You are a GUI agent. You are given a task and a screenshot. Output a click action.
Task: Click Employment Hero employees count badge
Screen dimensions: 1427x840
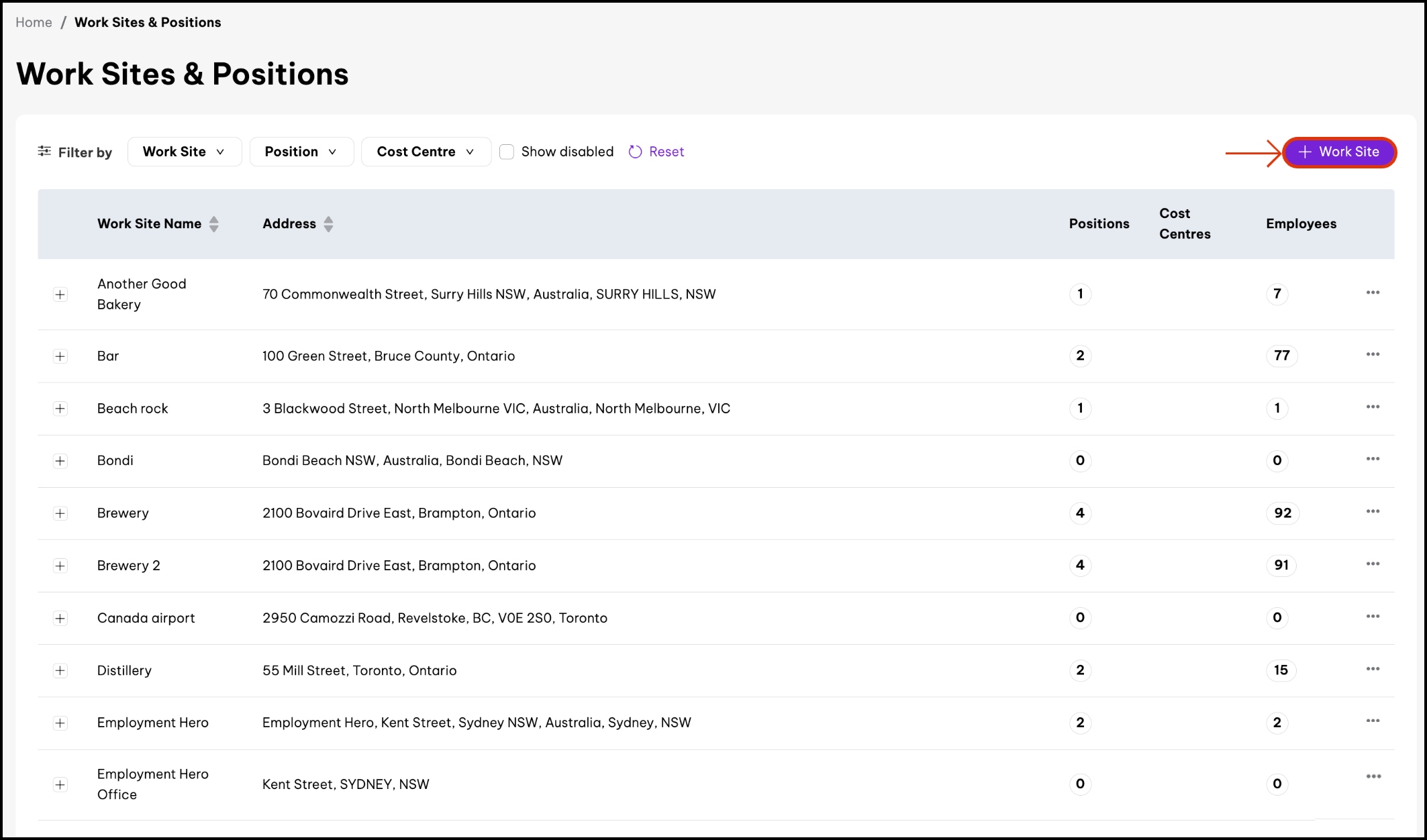1277,723
